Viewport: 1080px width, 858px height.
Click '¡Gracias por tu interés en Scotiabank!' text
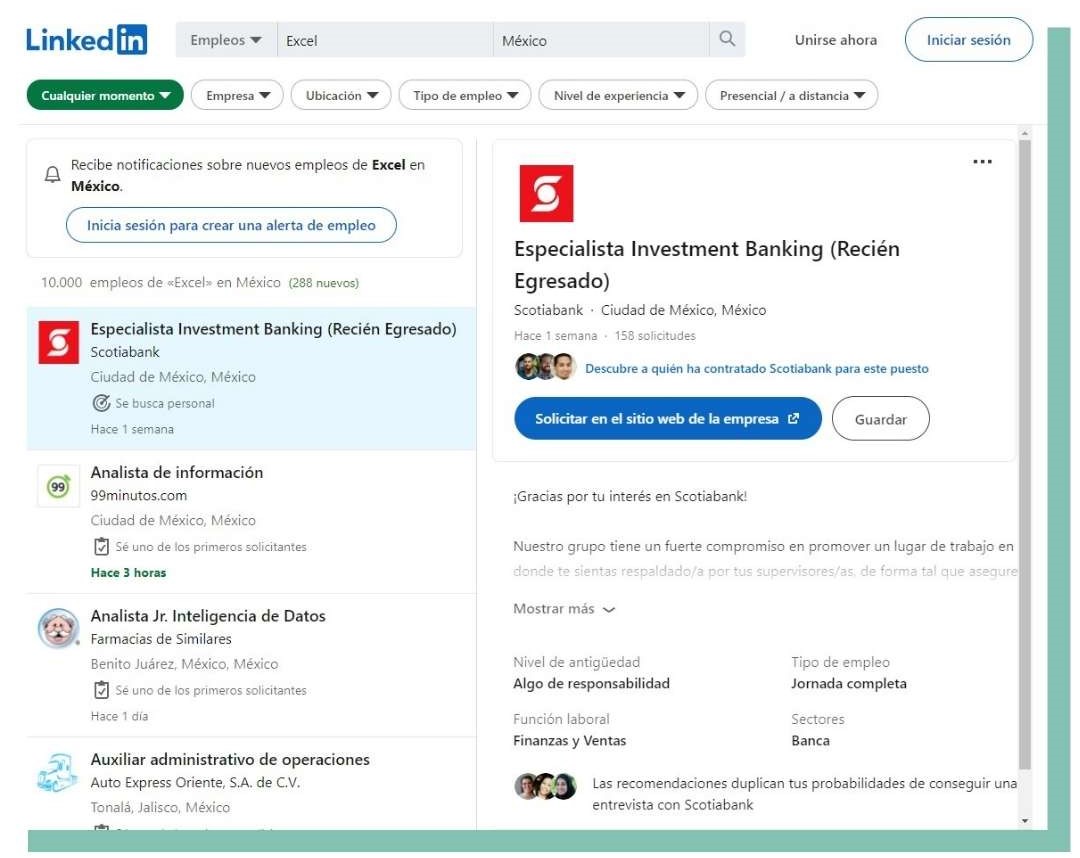click(x=630, y=496)
